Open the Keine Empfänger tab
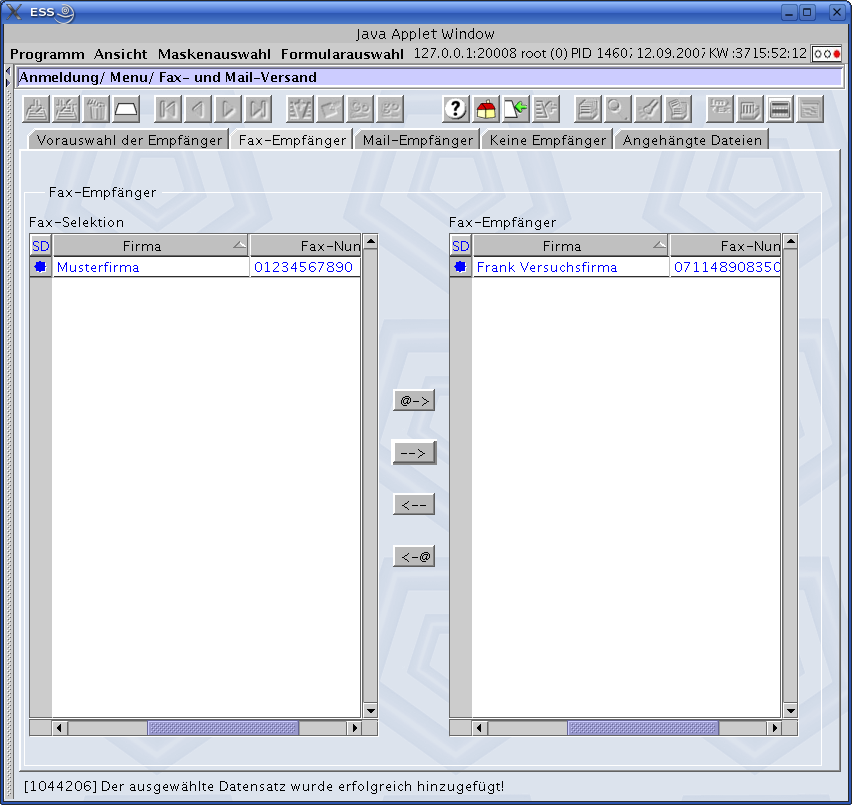Image resolution: width=852 pixels, height=805 pixels. coord(547,140)
